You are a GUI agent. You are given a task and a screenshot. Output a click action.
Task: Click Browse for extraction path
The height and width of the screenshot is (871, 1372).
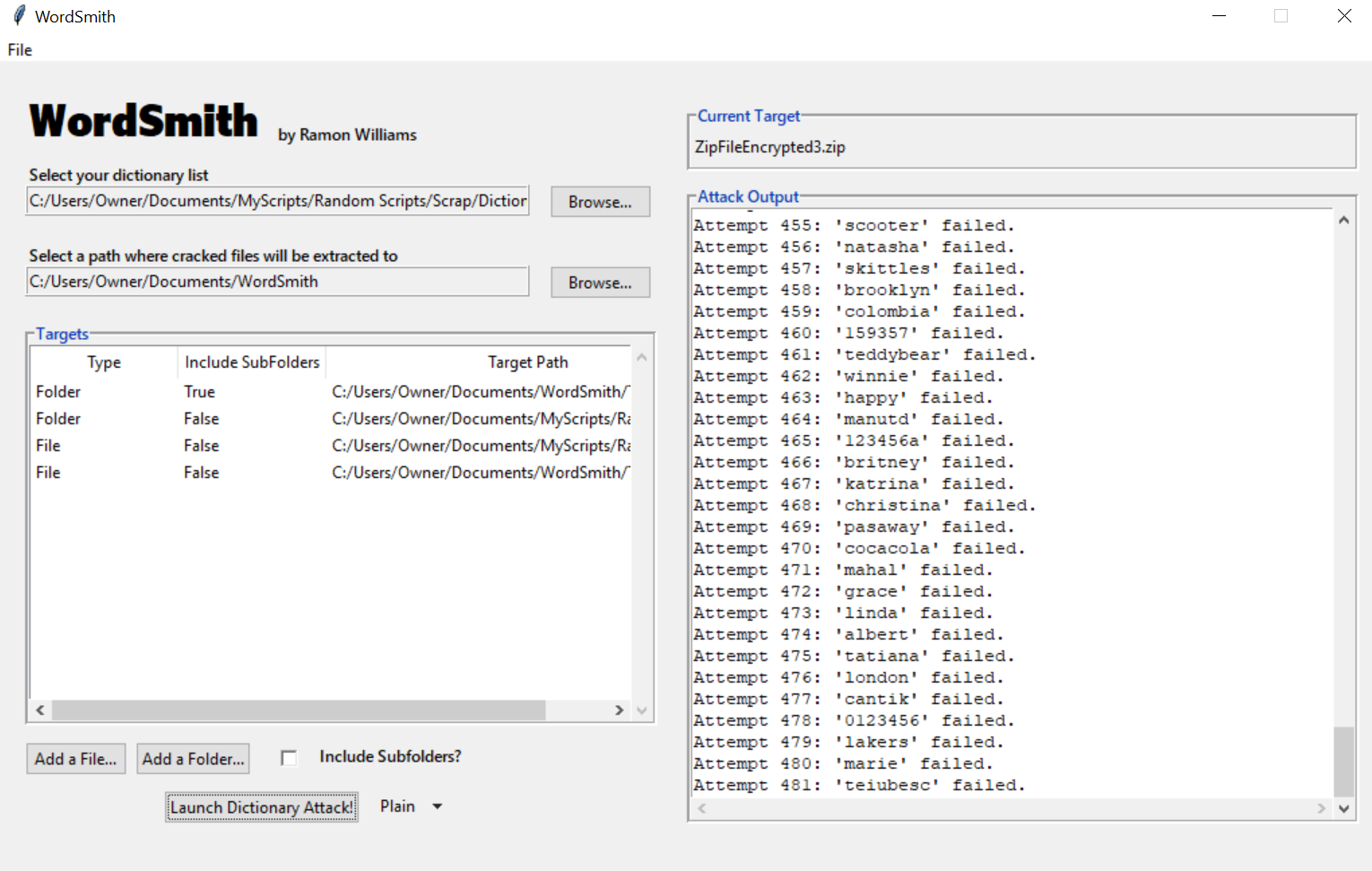click(x=600, y=283)
